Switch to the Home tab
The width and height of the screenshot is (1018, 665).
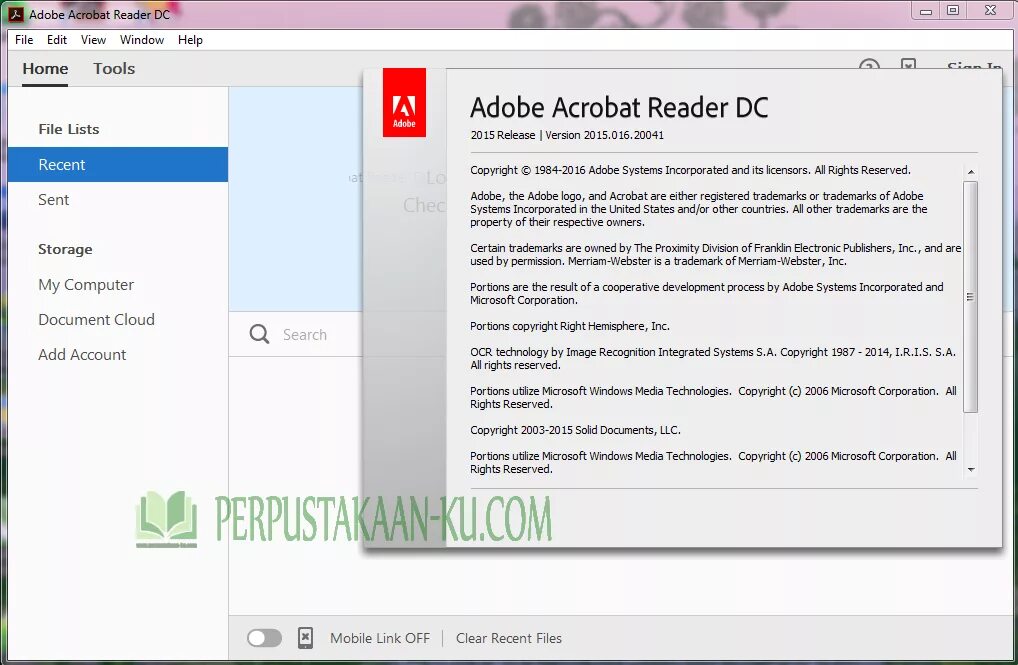point(45,69)
